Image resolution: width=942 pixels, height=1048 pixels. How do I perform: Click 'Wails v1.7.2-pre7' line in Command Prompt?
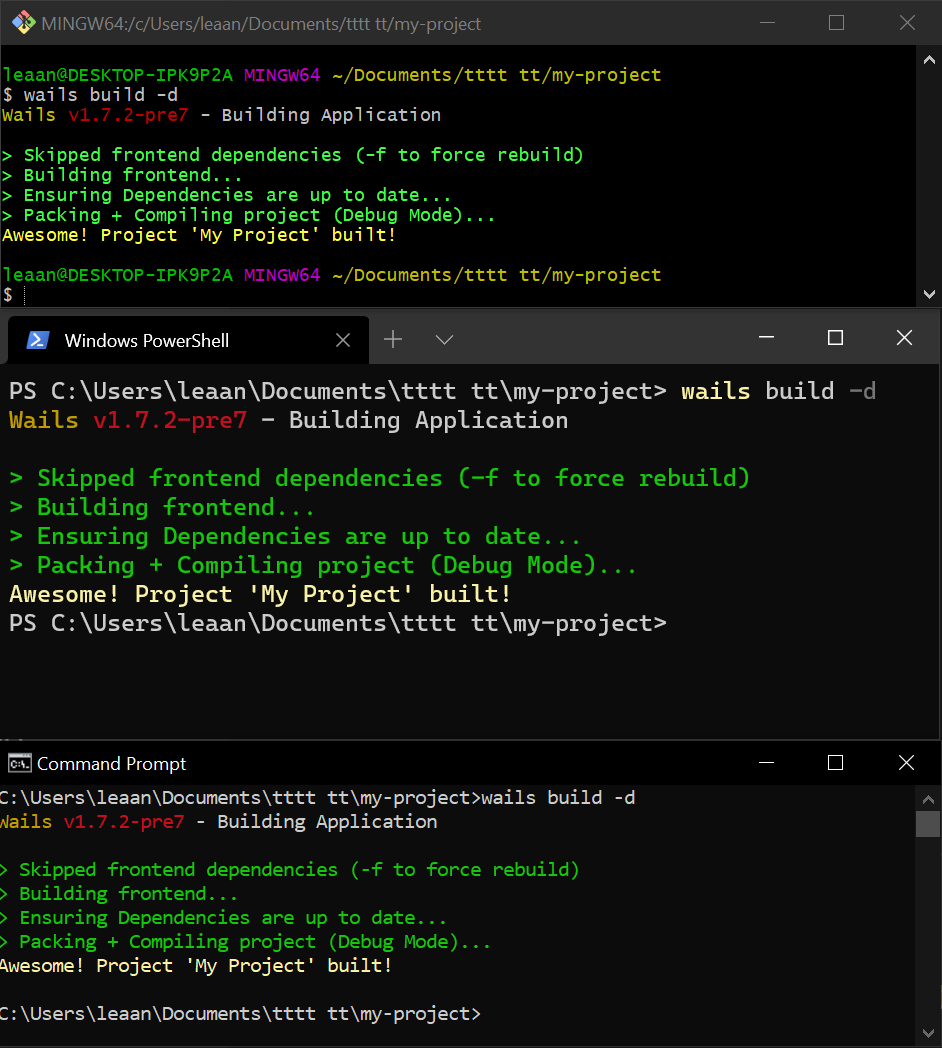click(x=219, y=822)
